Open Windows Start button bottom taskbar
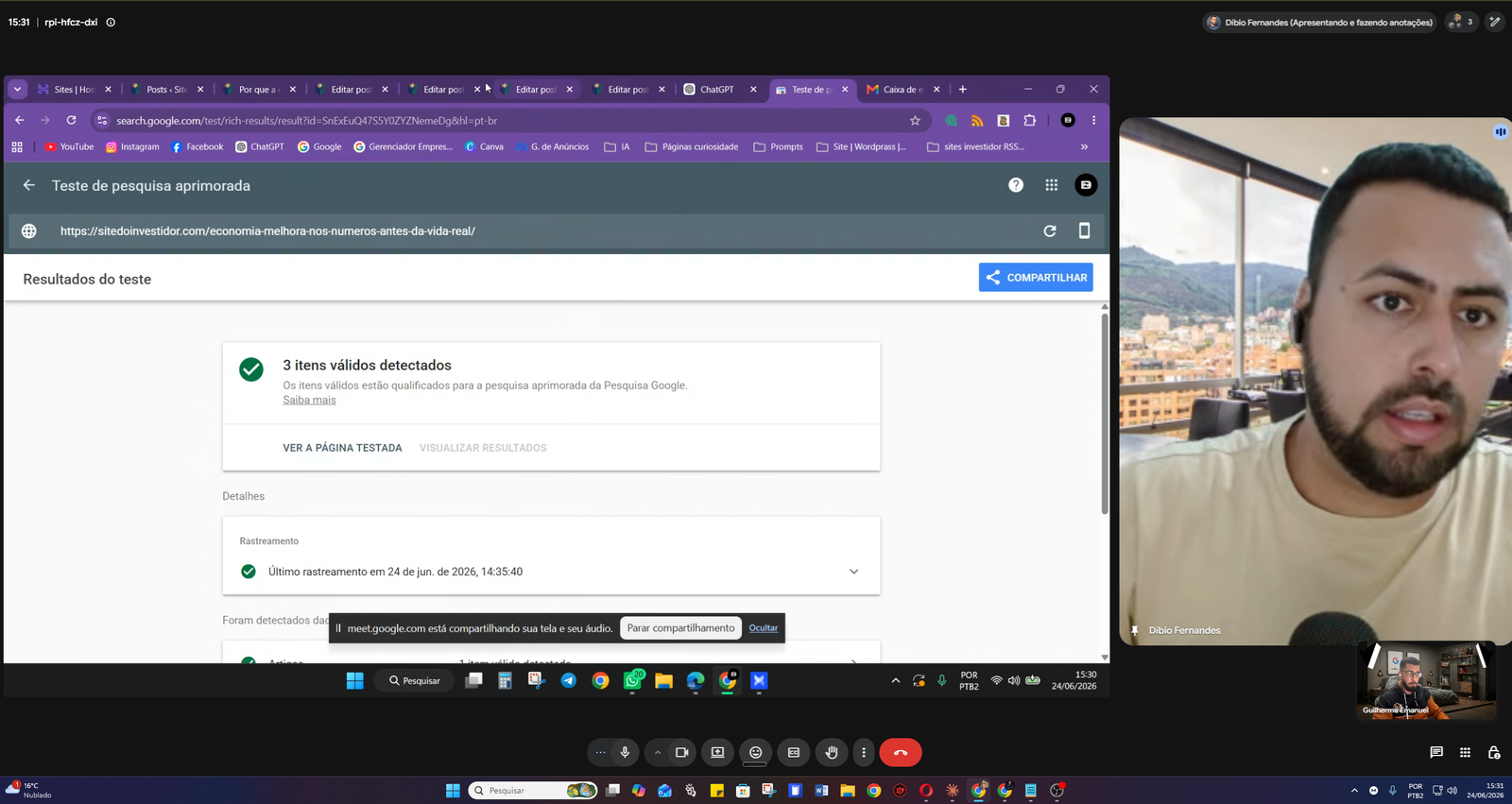The height and width of the screenshot is (804, 1512). tap(453, 791)
